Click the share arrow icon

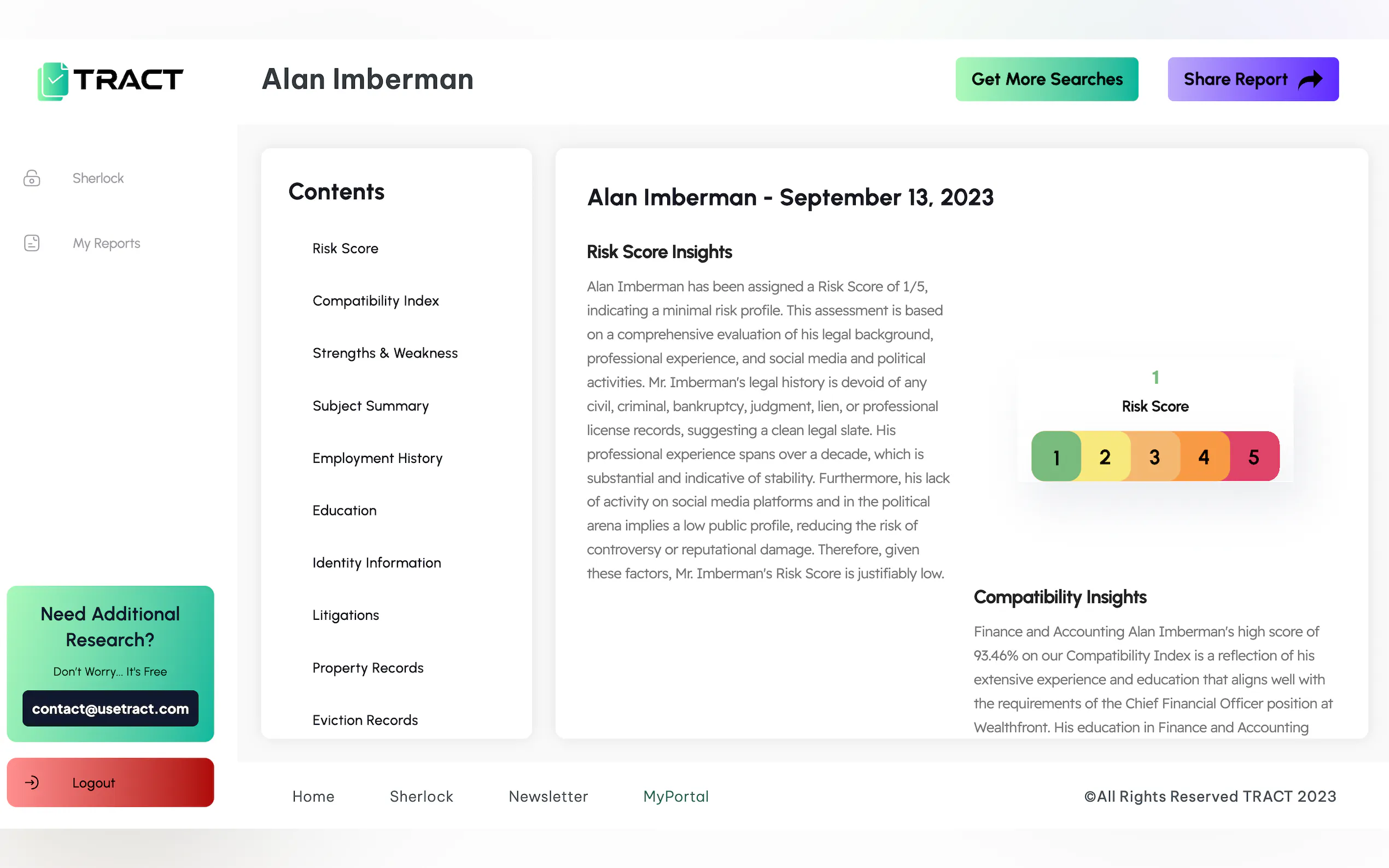(x=1310, y=80)
